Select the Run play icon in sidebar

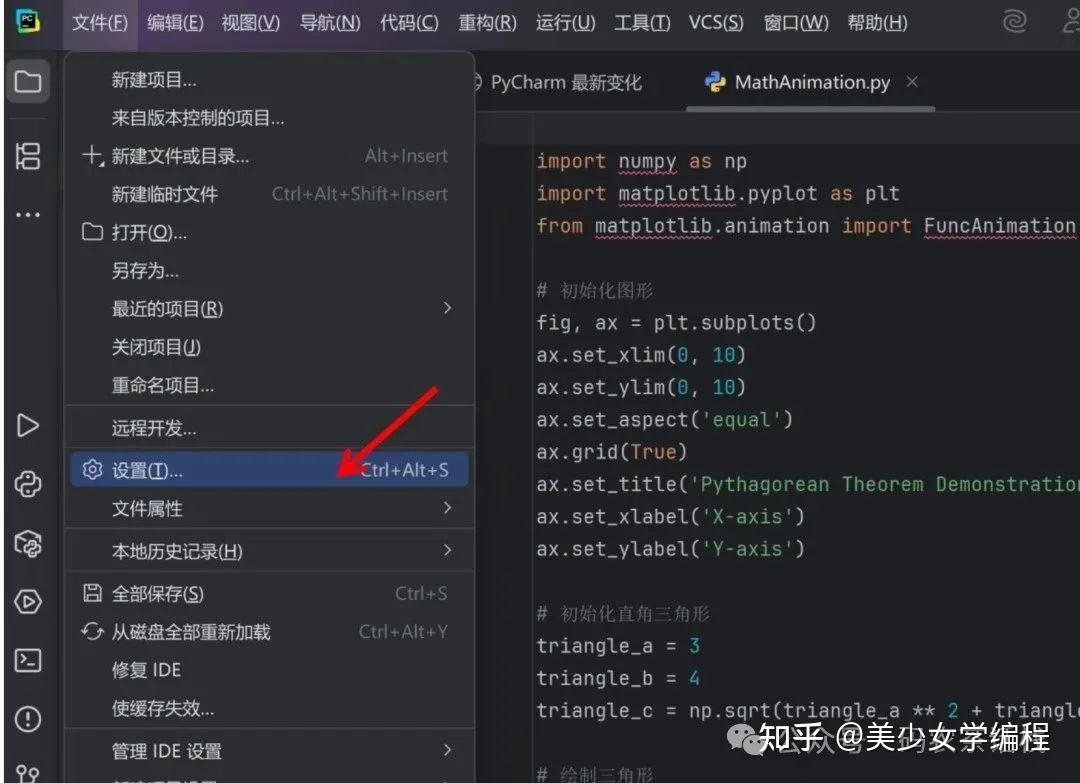(x=28, y=424)
